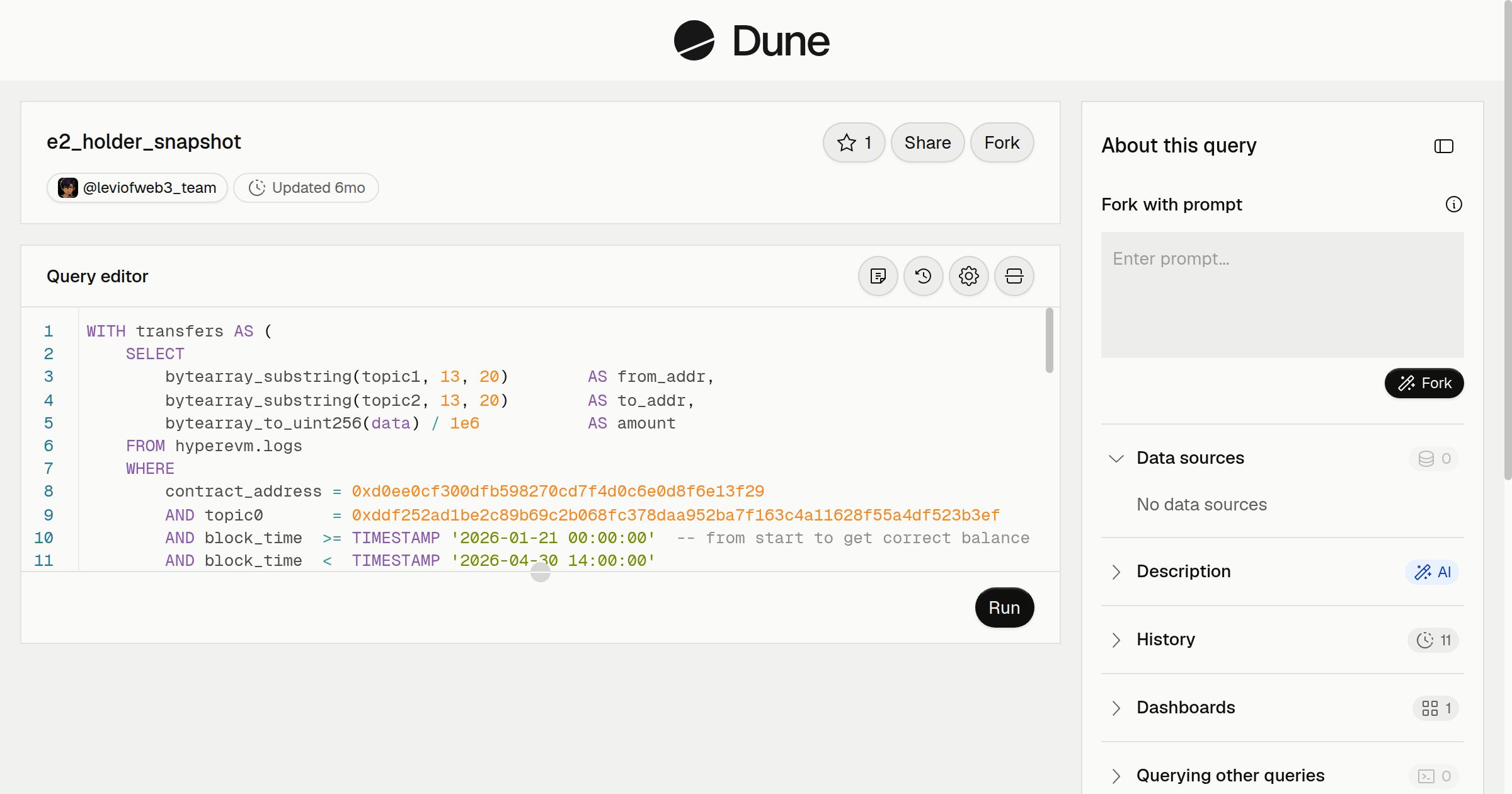Collapse the About this query sidebar panel
1512x794 pixels.
(x=1443, y=146)
